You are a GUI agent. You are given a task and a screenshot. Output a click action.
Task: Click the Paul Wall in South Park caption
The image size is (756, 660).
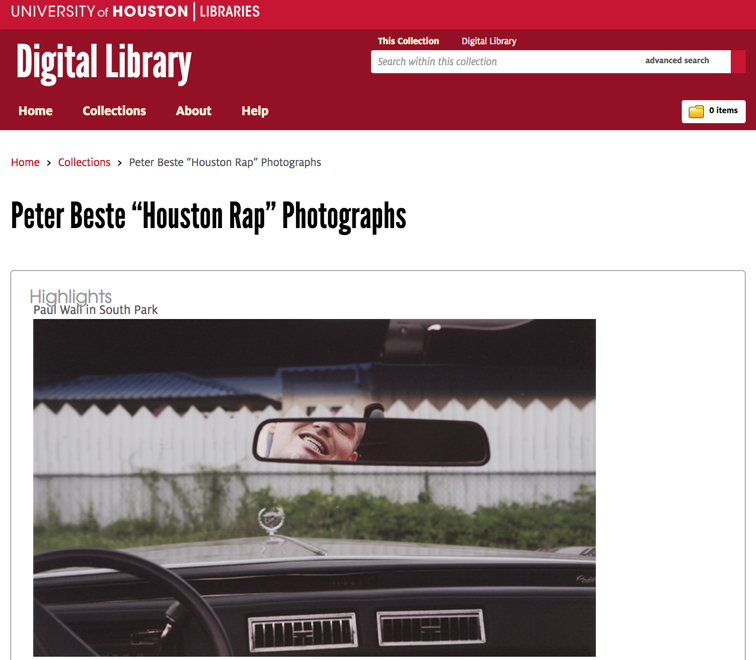click(95, 310)
